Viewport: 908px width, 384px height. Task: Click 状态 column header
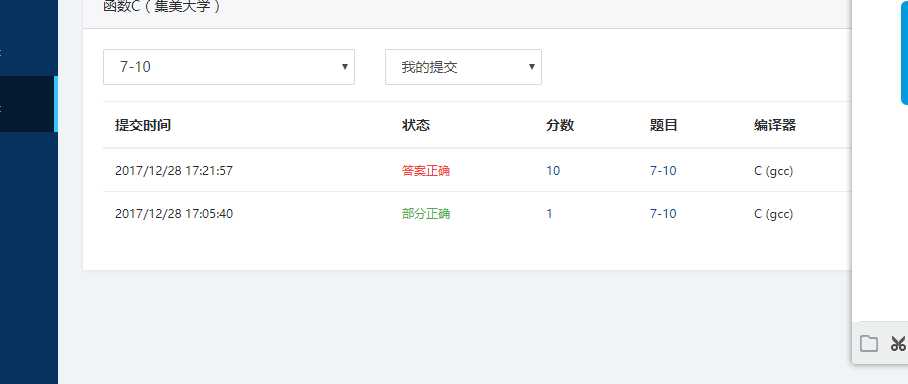(x=416, y=125)
